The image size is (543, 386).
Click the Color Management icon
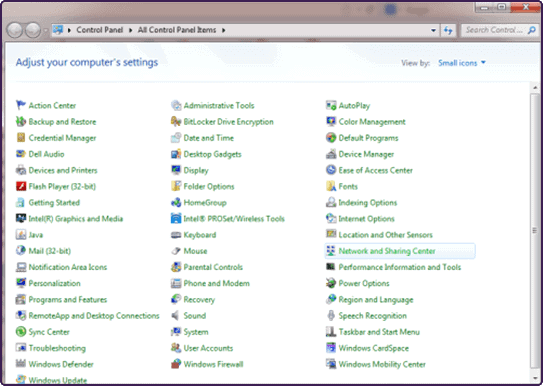pos(331,121)
